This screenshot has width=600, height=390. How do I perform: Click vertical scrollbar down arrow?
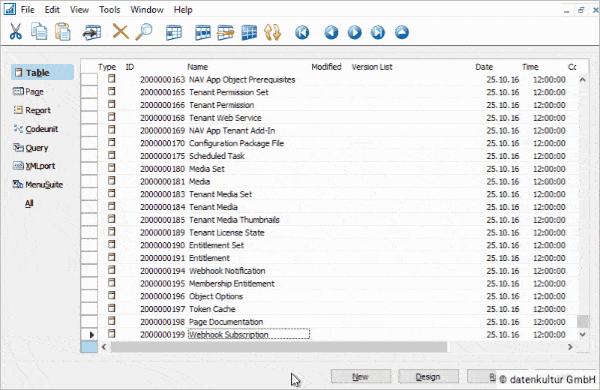click(582, 335)
